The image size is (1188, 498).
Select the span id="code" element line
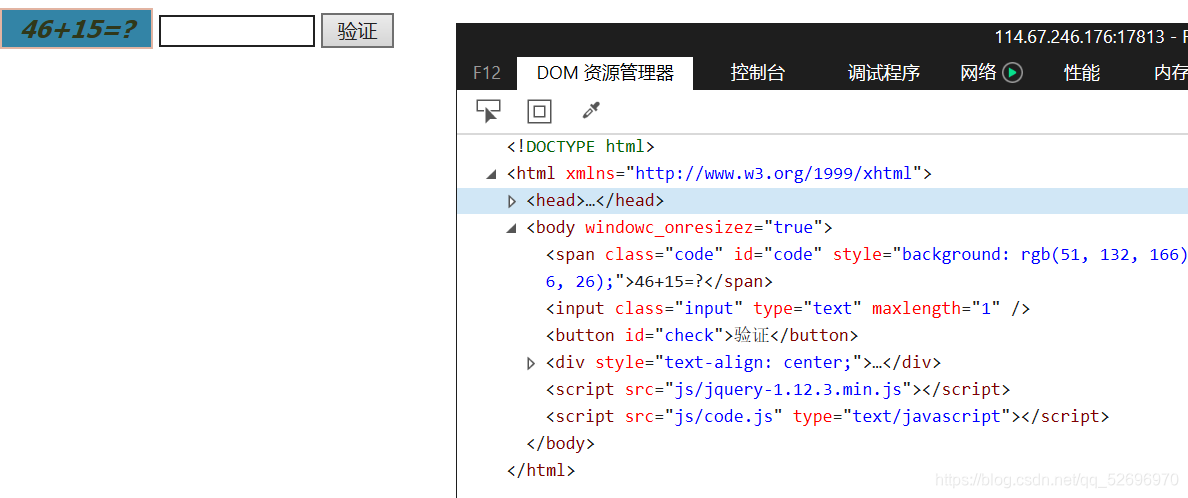[866, 255]
